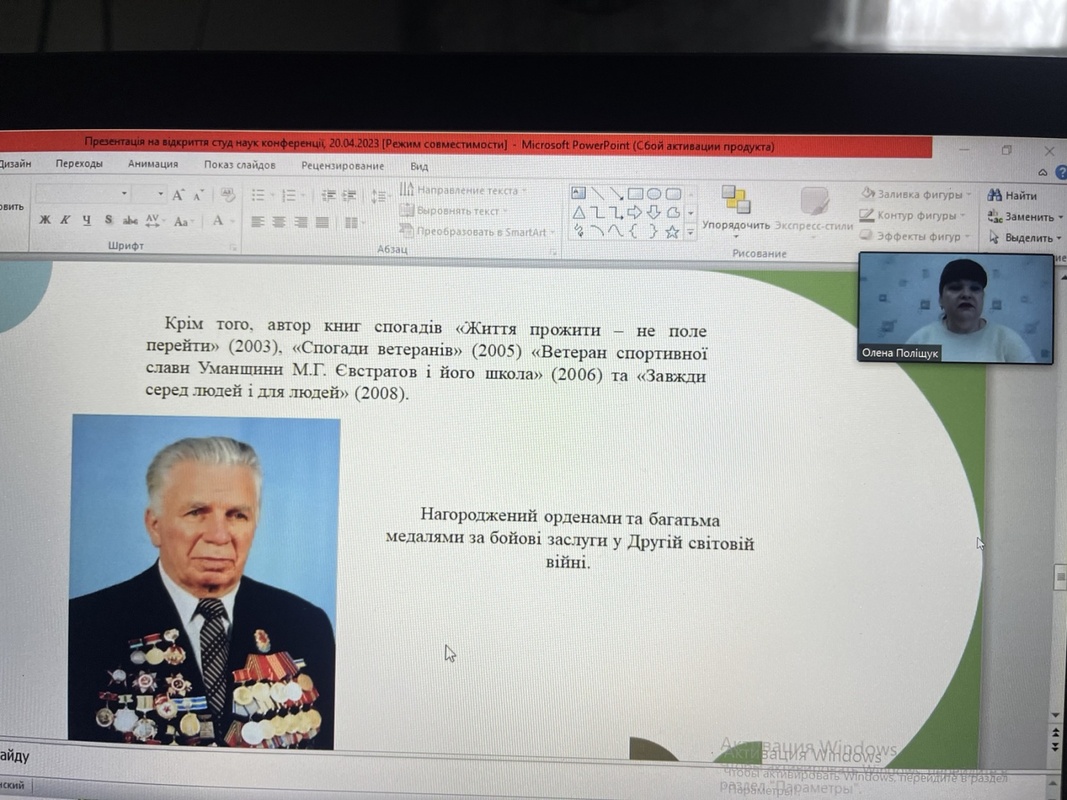Open the Выделить selection menu
The image size is (1067, 800).
pyautogui.click(x=1025, y=237)
